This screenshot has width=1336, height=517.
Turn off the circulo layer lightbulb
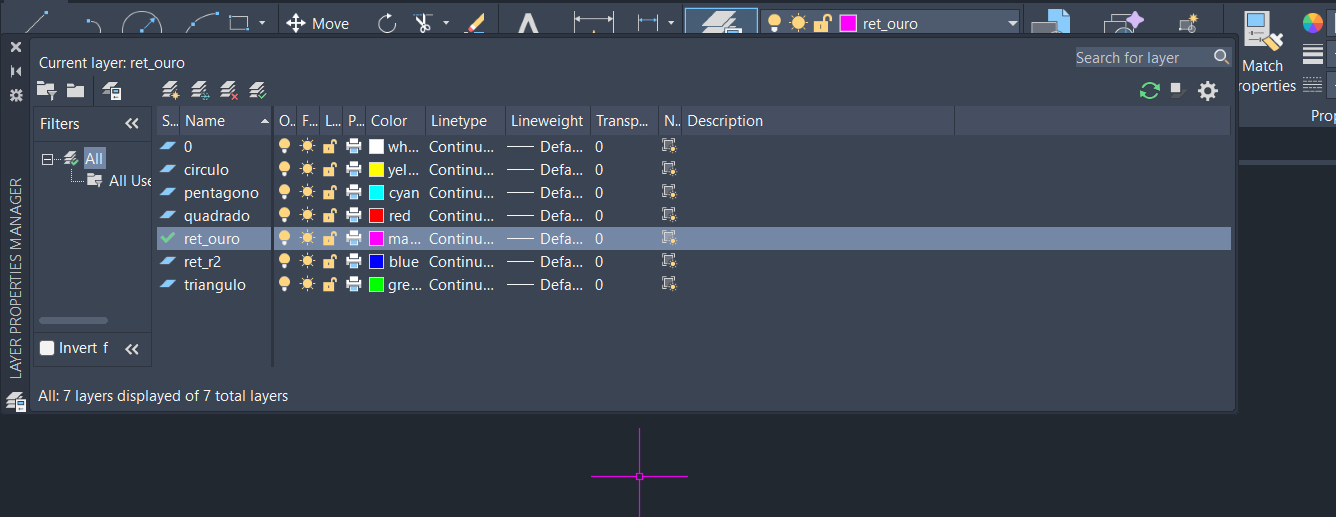[285, 170]
